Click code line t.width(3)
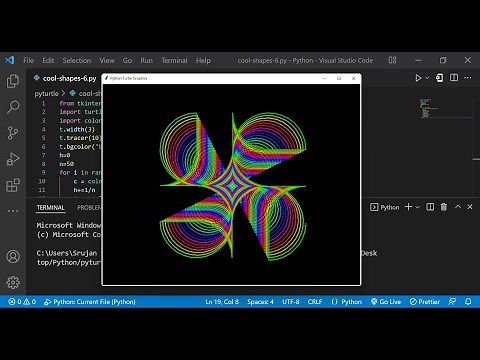 tap(77, 129)
